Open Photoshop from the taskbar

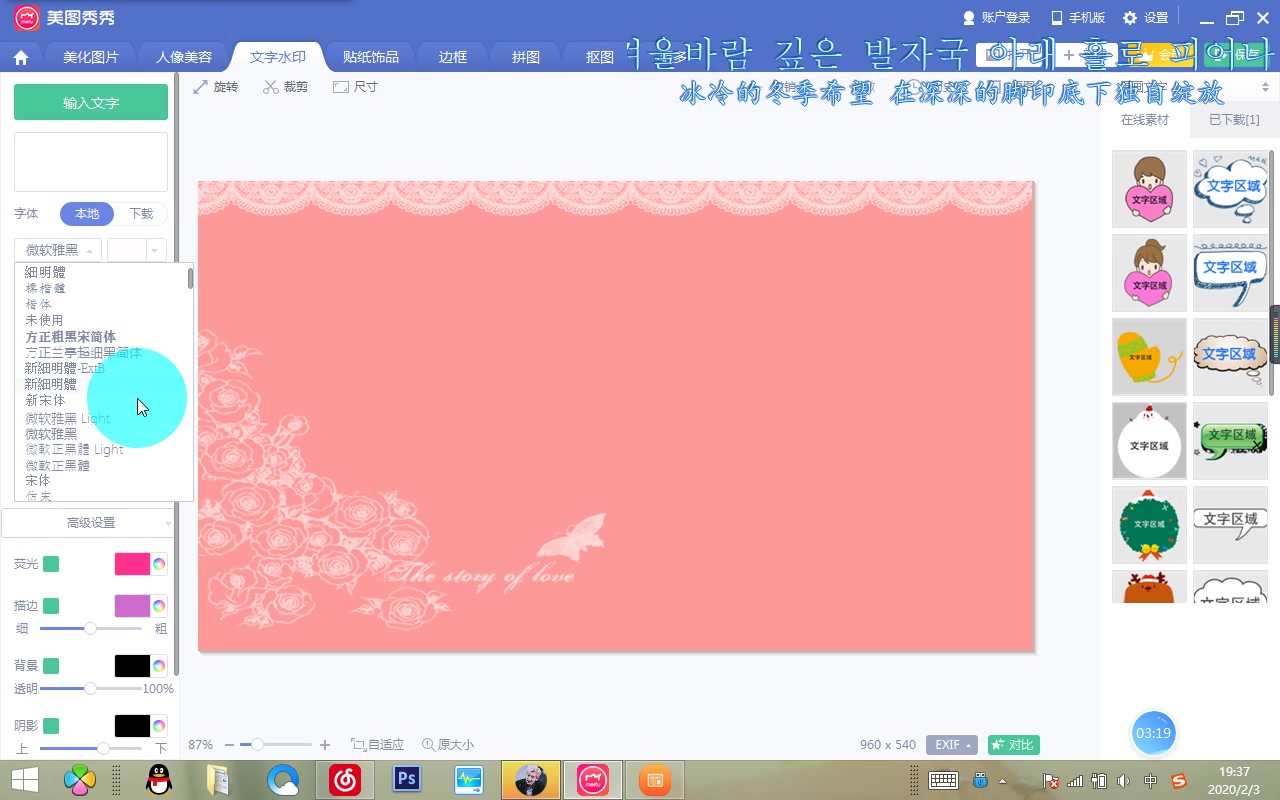point(406,779)
